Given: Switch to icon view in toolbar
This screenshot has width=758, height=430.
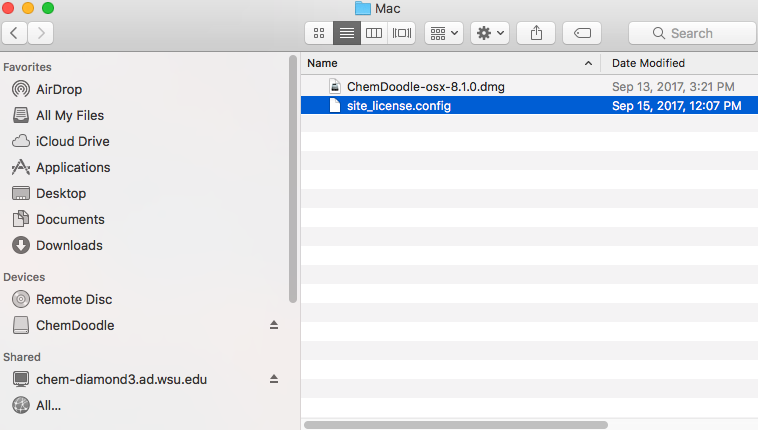Looking at the screenshot, I should point(319,33).
